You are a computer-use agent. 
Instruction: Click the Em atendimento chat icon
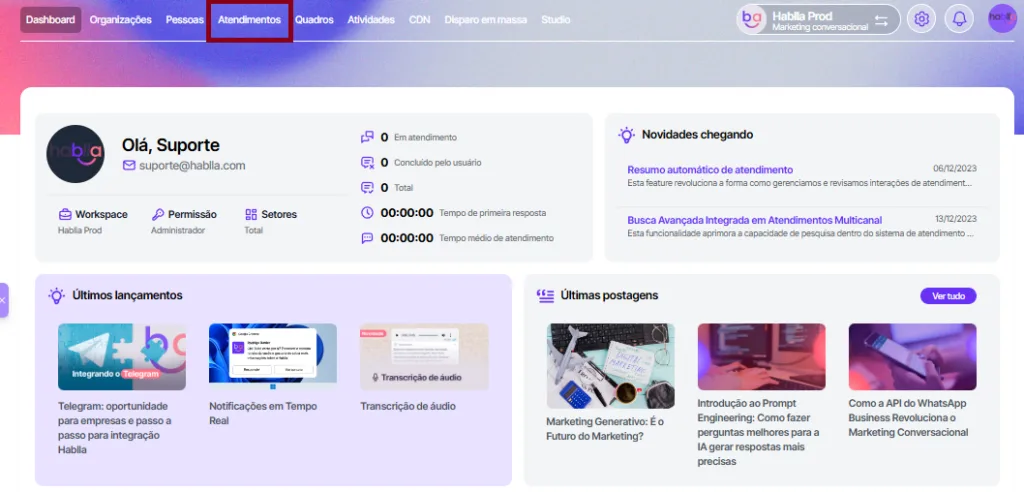tap(367, 137)
